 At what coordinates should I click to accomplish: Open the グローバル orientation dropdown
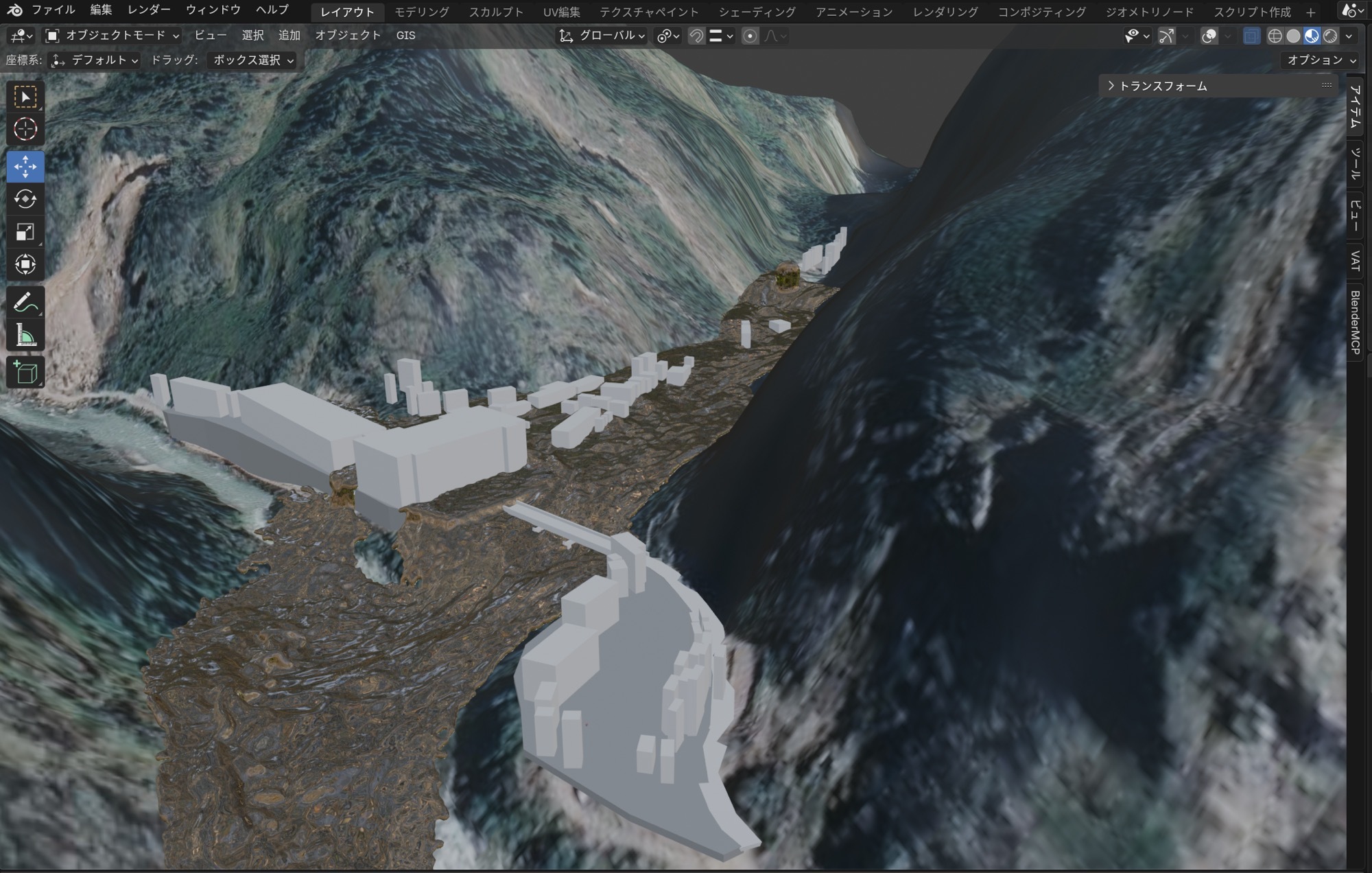pos(602,36)
